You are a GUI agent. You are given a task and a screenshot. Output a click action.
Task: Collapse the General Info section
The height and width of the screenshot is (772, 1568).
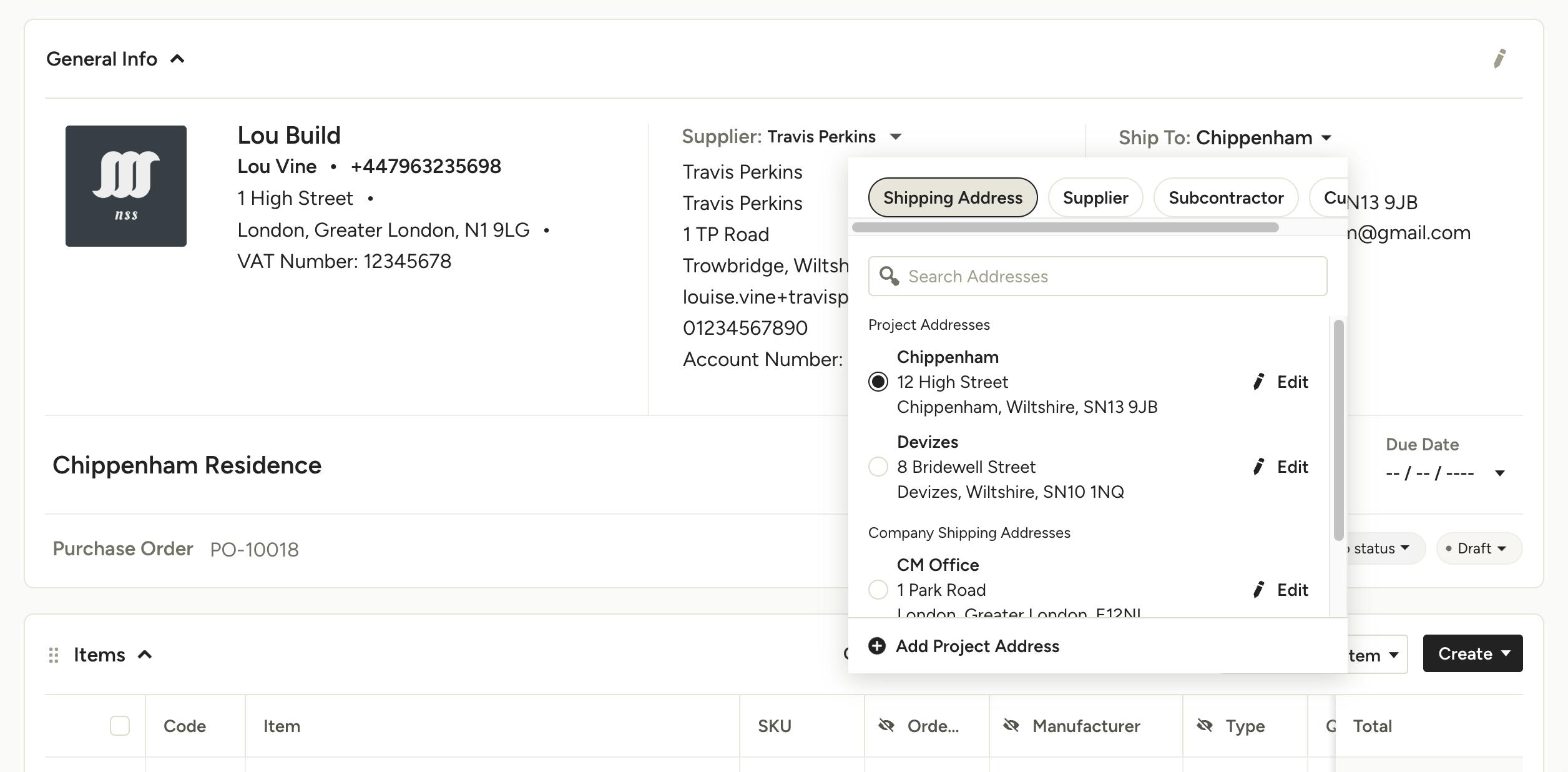click(177, 59)
